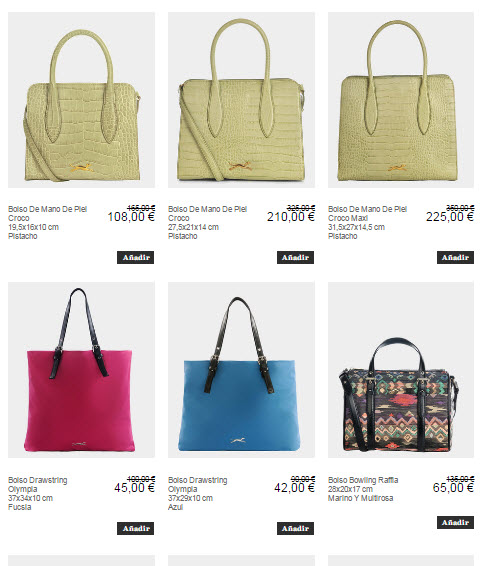The width and height of the screenshot is (482, 566).
Task: Open the medium 27,5x21x14 Croco bag image
Action: click(241, 100)
